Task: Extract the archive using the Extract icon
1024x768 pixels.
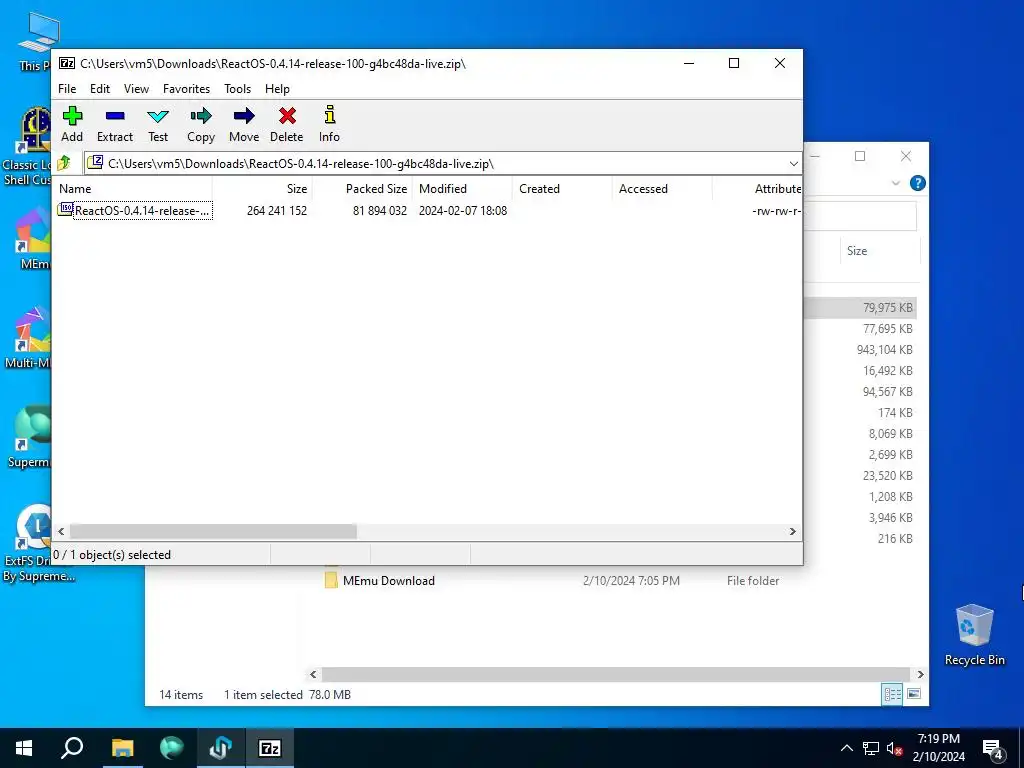Action: coord(115,124)
